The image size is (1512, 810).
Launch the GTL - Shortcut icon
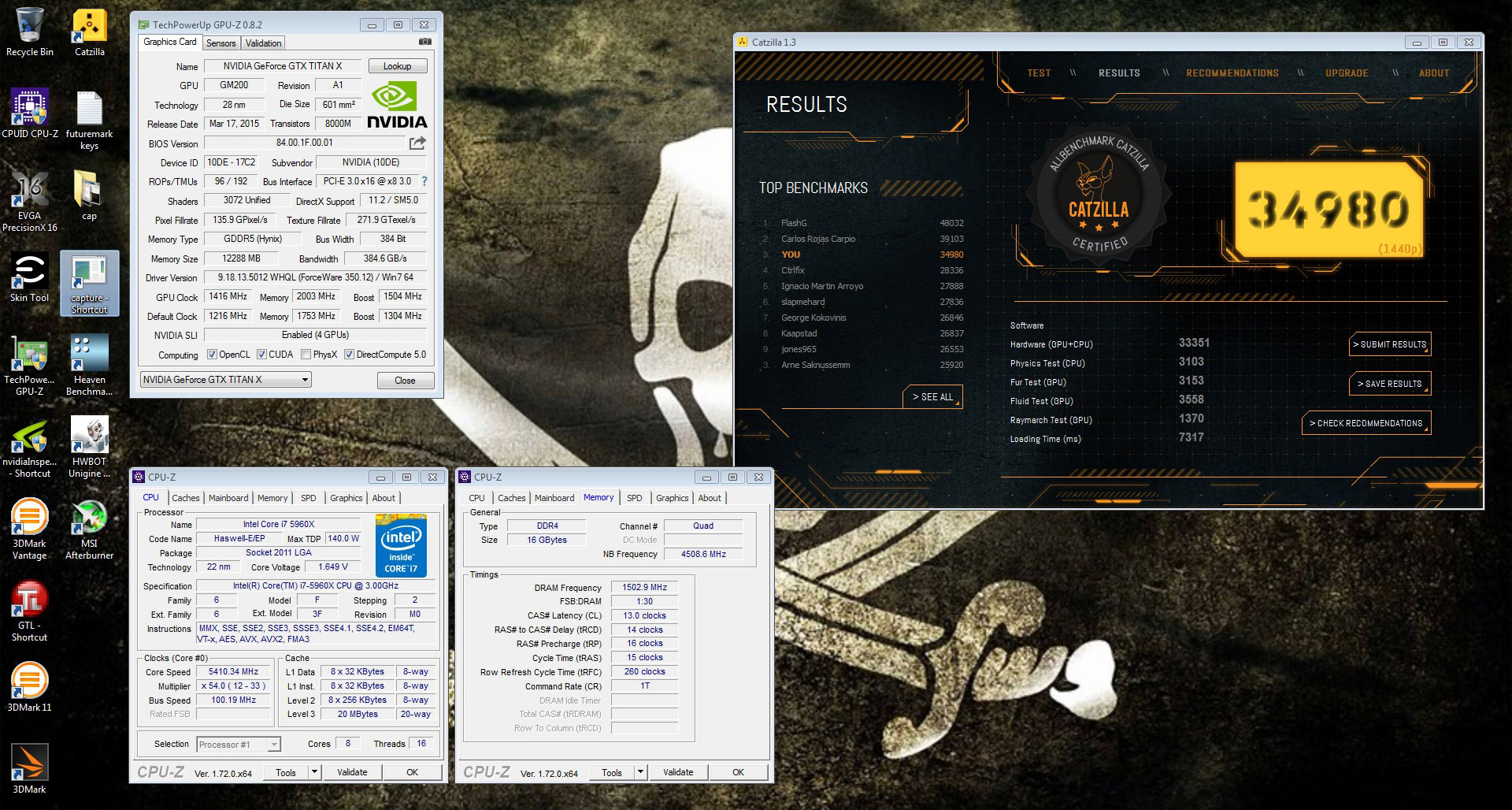click(x=30, y=611)
